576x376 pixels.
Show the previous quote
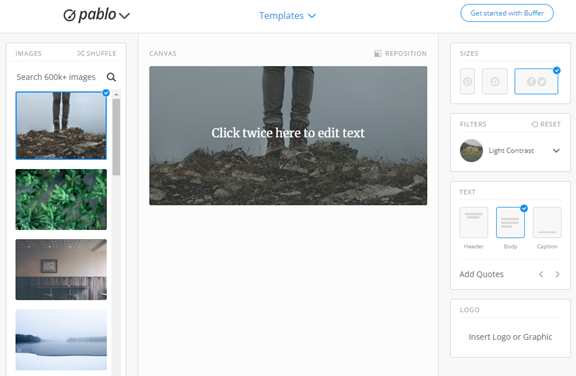pos(541,274)
